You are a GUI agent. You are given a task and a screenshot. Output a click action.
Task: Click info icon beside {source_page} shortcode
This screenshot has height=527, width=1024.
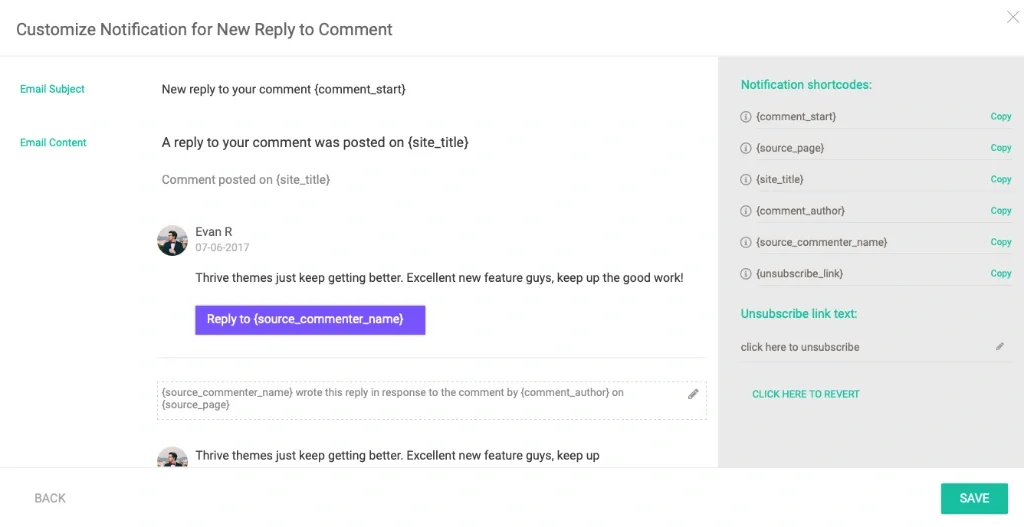click(745, 148)
